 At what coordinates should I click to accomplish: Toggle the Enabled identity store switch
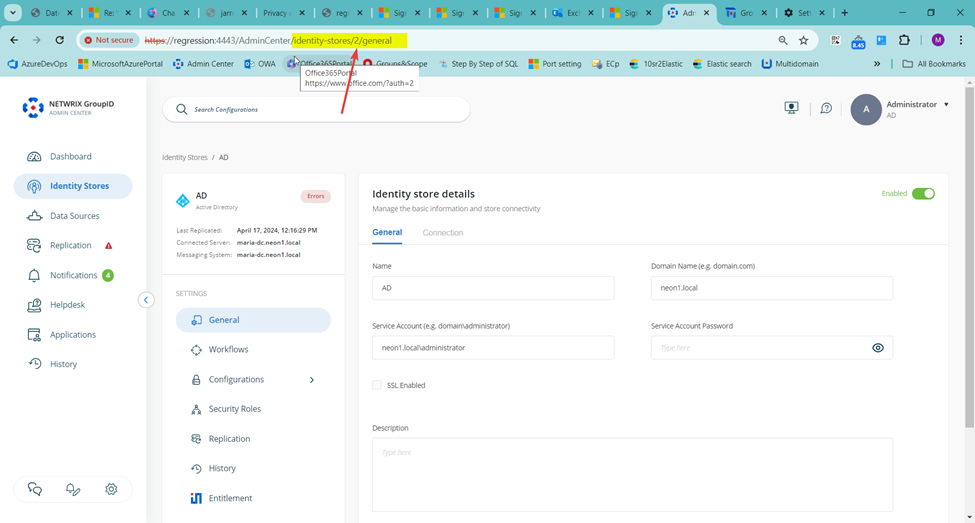point(923,193)
